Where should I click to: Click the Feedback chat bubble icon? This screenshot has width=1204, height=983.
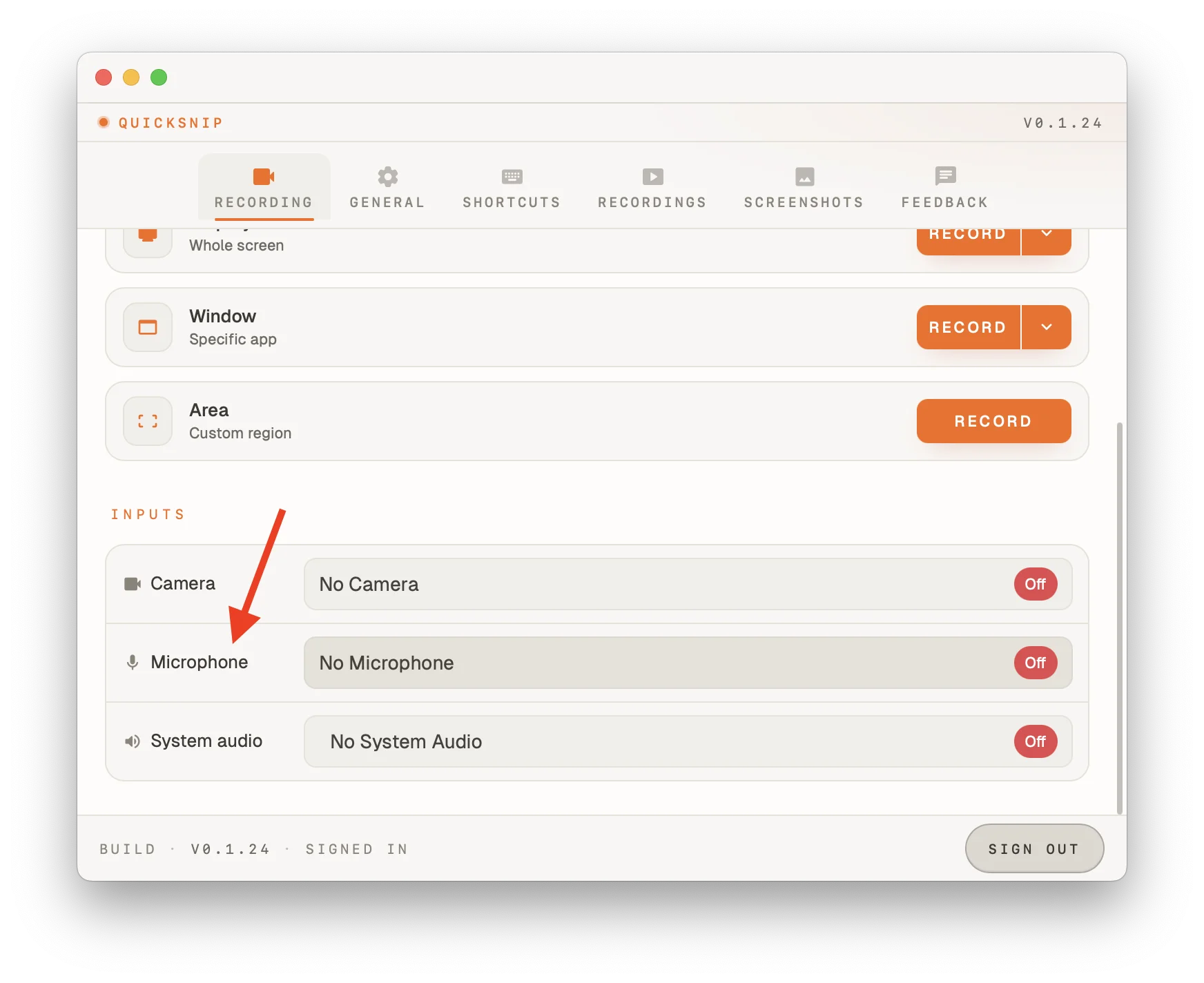coord(945,176)
